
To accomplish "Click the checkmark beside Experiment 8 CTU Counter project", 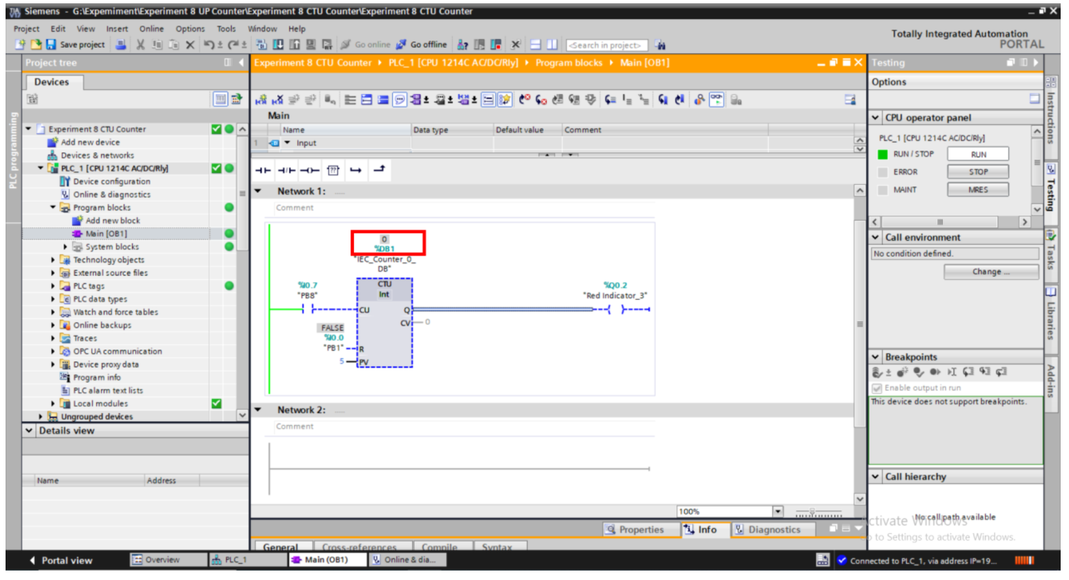I will coord(216,129).
